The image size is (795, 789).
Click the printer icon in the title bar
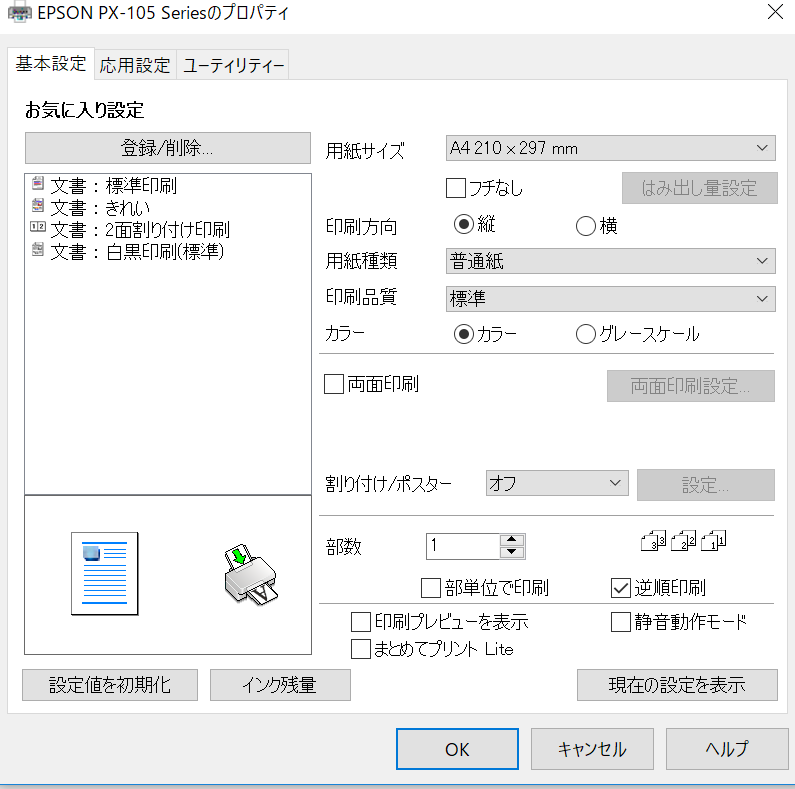click(x=20, y=13)
